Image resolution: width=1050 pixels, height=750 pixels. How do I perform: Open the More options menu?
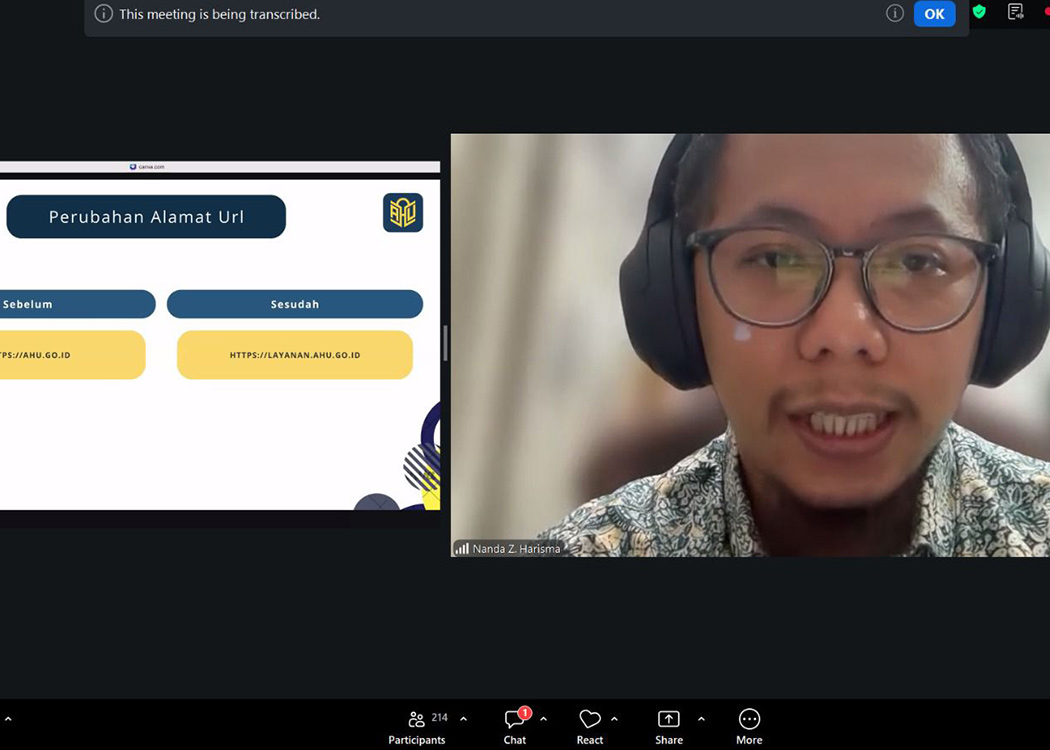click(749, 726)
